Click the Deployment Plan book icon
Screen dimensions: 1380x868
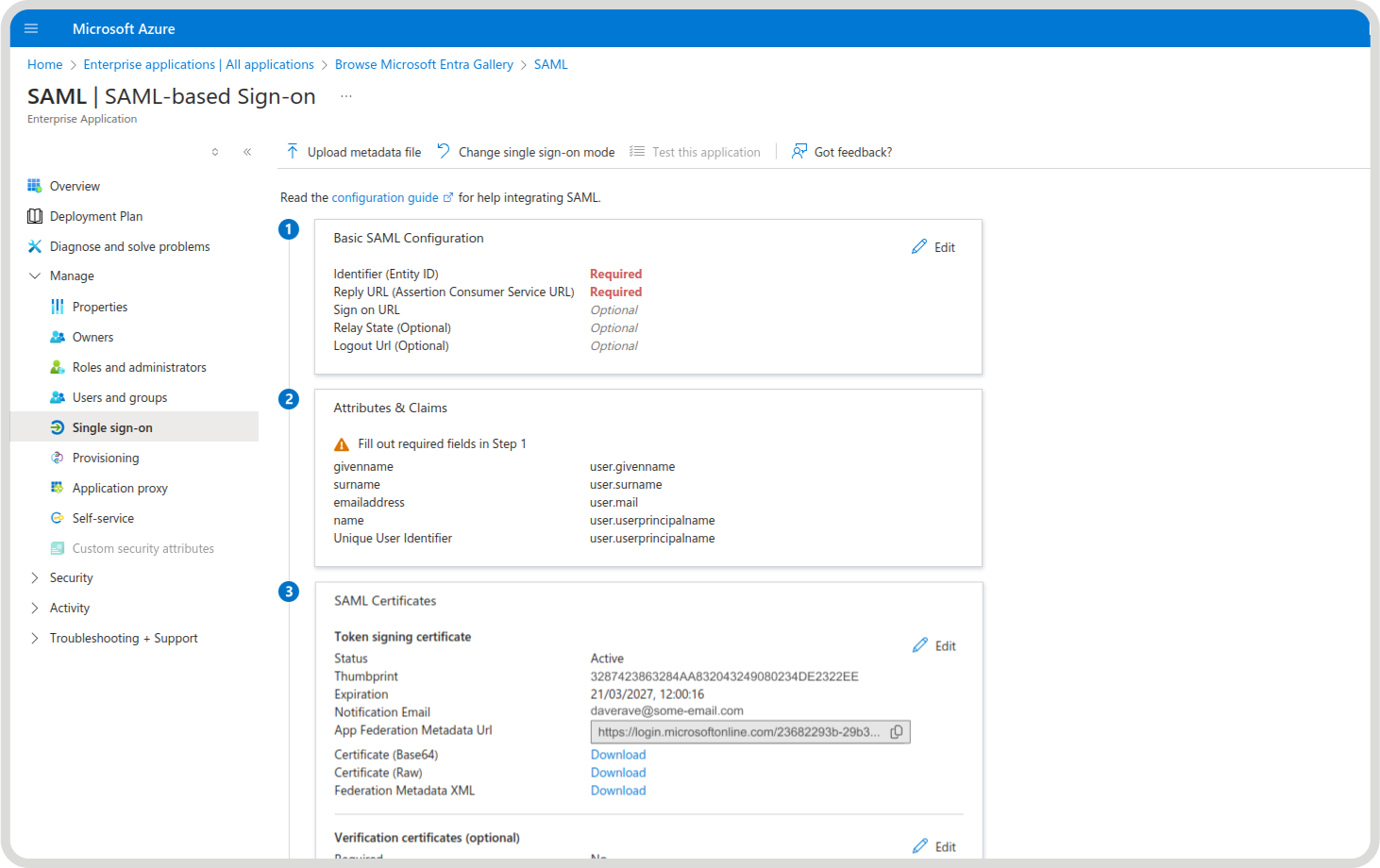coord(35,216)
